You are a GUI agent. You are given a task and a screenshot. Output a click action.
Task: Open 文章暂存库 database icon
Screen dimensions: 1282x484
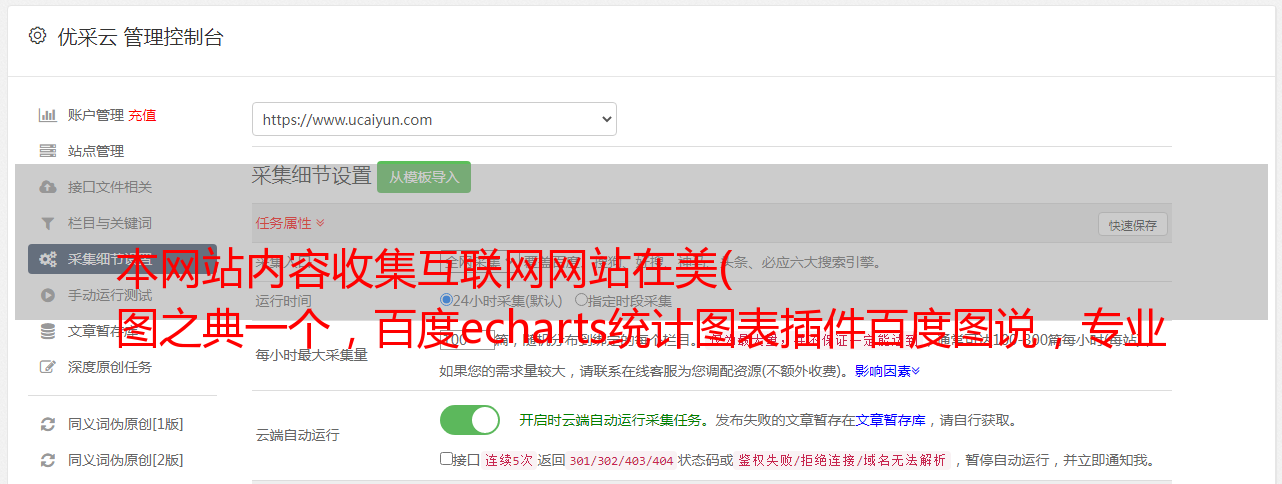click(x=47, y=331)
